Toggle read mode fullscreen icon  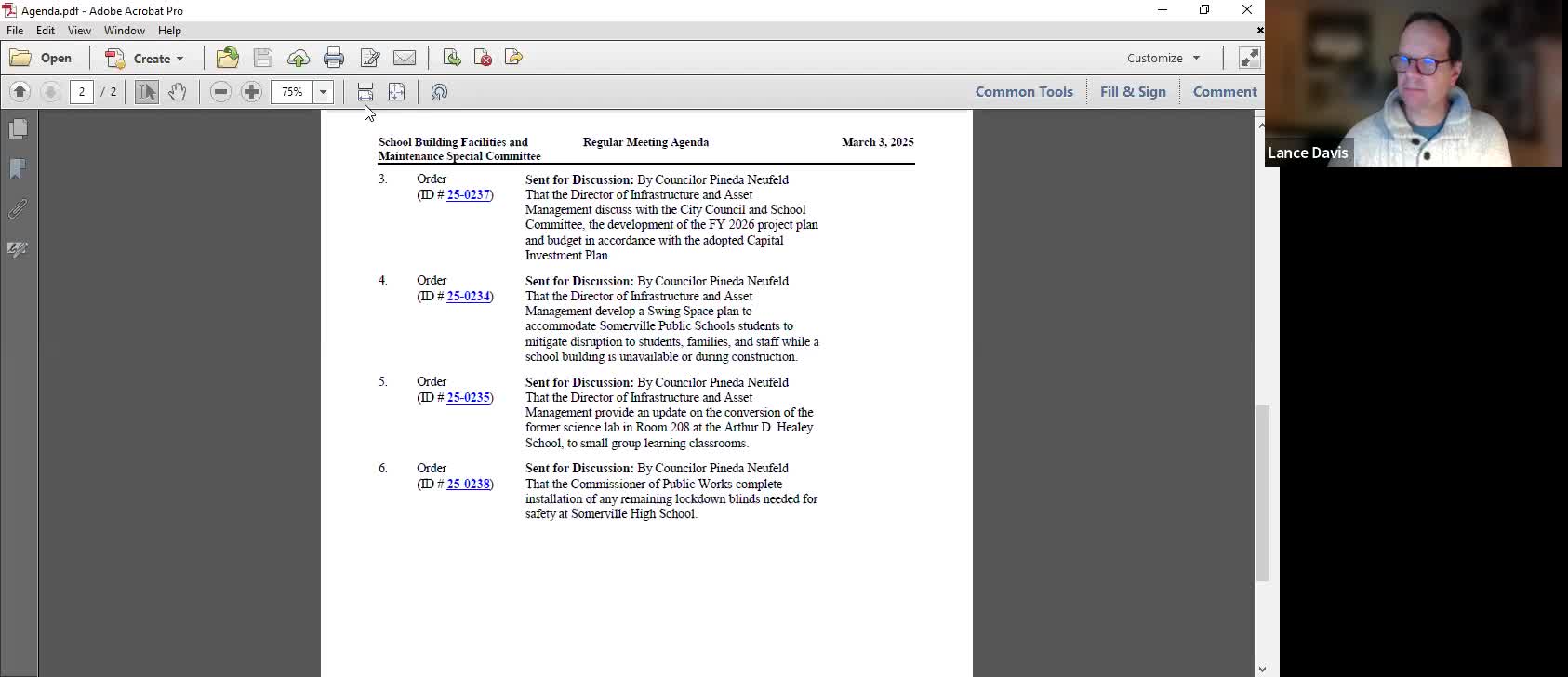1249,58
